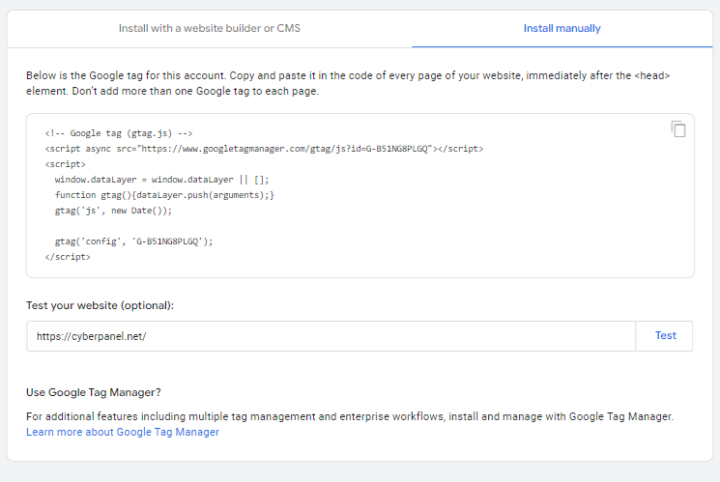This screenshot has width=720, height=482.
Task: Click the gtag('config') code line
Action: point(134,241)
